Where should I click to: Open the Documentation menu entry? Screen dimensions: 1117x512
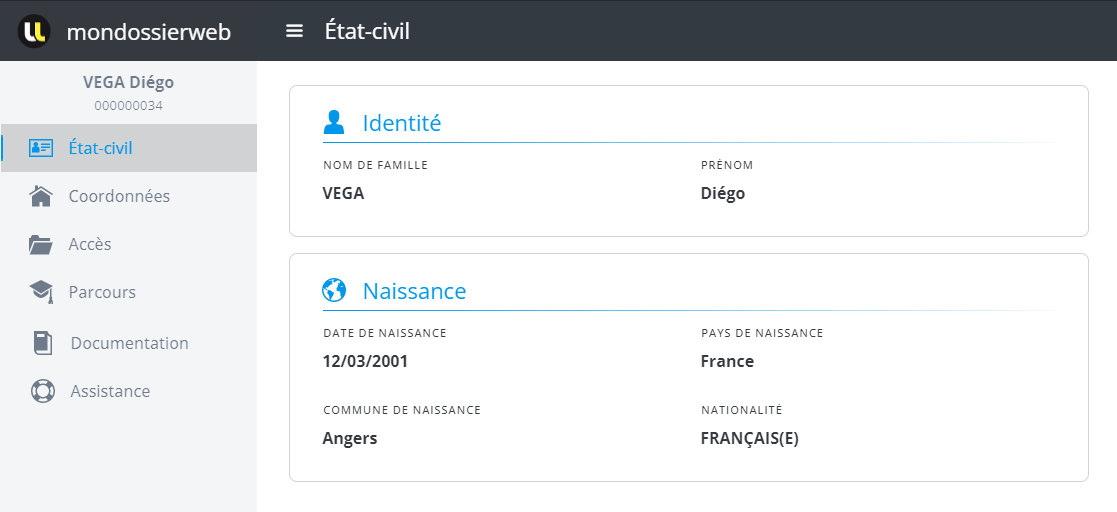click(x=129, y=343)
